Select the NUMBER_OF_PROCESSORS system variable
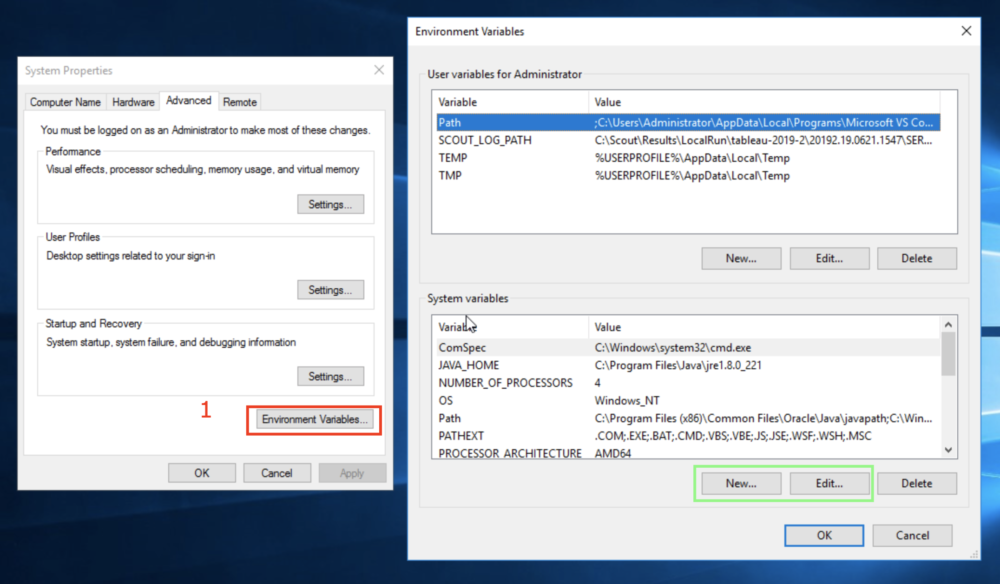Viewport: 1000px width, 584px height. (x=688, y=383)
